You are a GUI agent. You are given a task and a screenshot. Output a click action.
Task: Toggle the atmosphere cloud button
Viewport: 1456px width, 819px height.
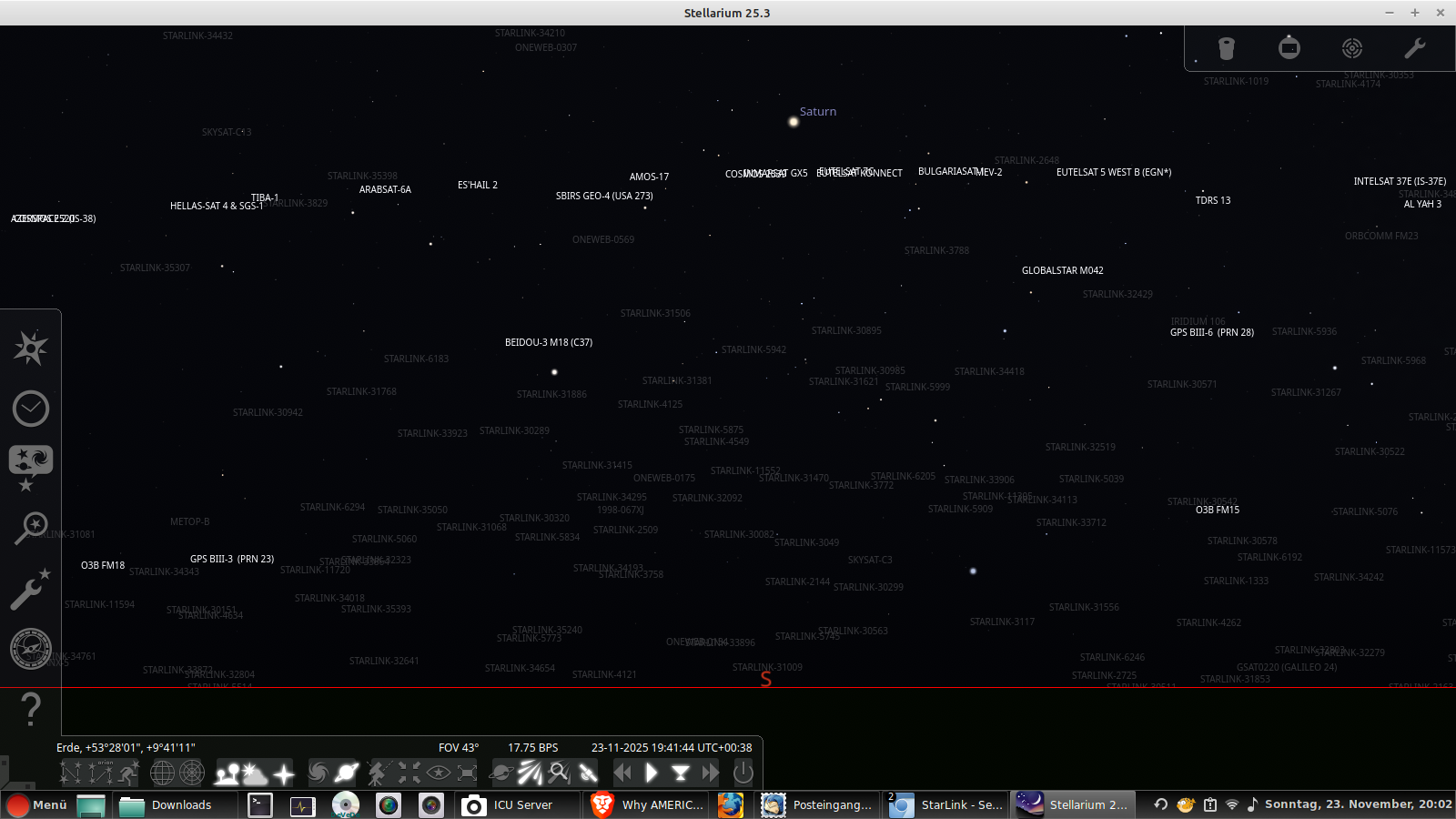point(256,773)
